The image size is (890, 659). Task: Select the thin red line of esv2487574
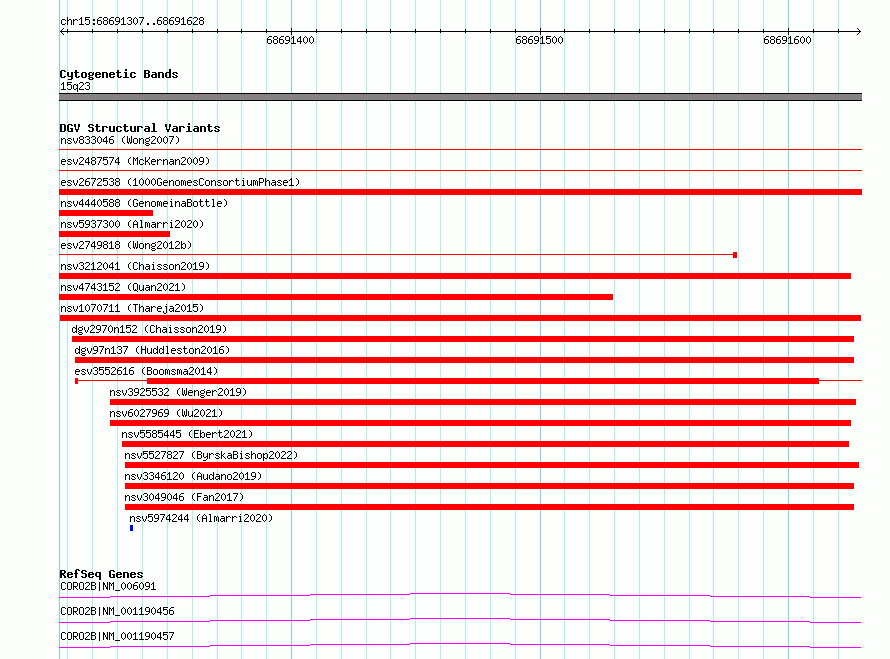click(460, 170)
